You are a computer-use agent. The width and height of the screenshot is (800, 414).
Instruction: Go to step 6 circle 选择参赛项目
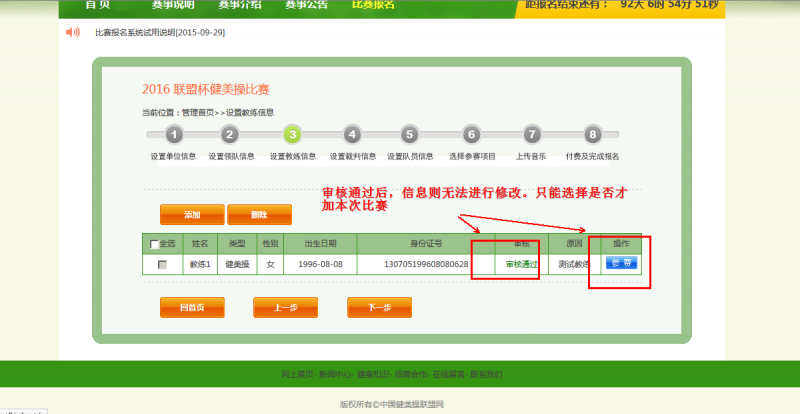coord(471,135)
